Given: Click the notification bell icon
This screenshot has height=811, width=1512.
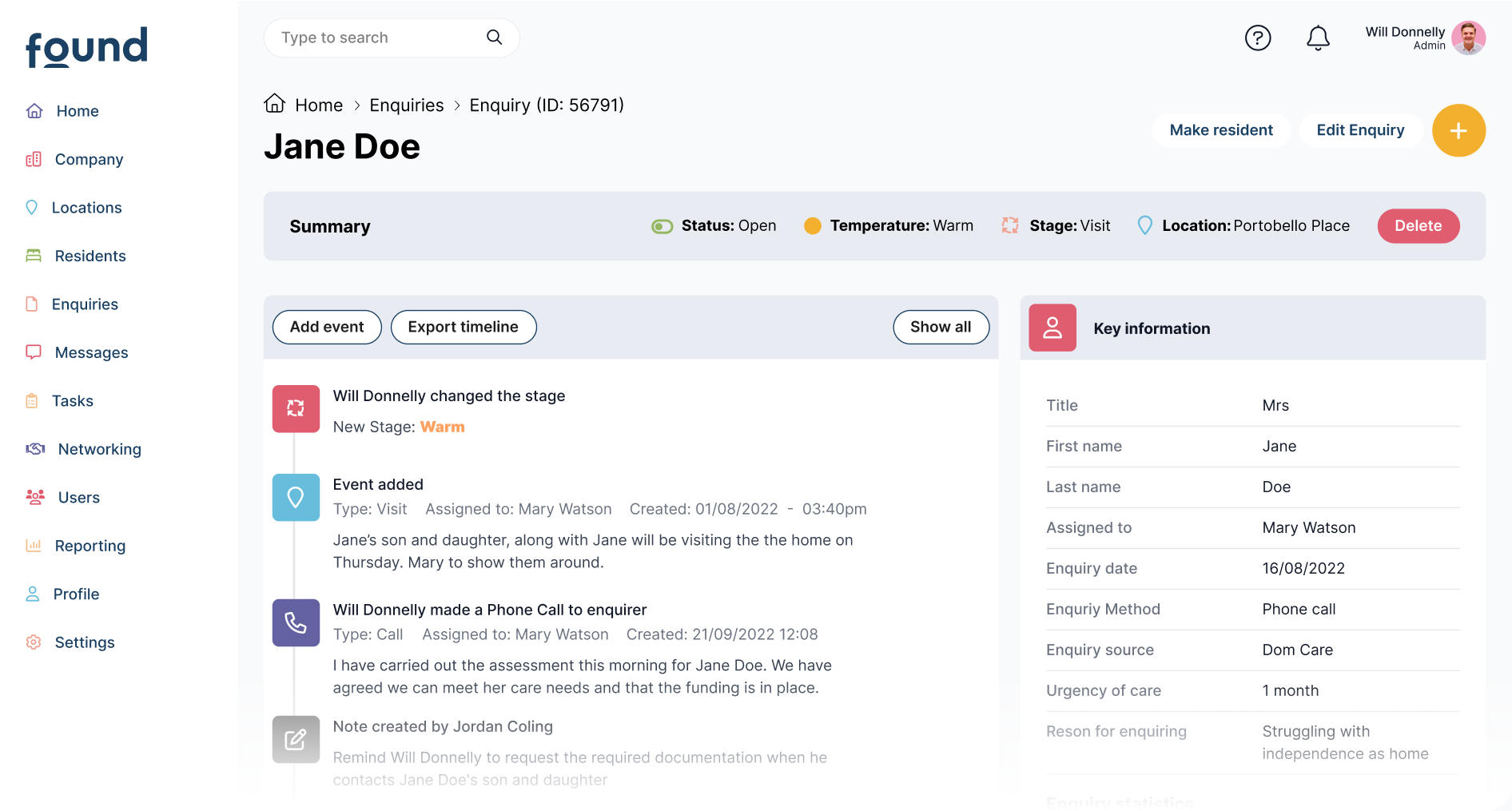Looking at the screenshot, I should (x=1318, y=38).
